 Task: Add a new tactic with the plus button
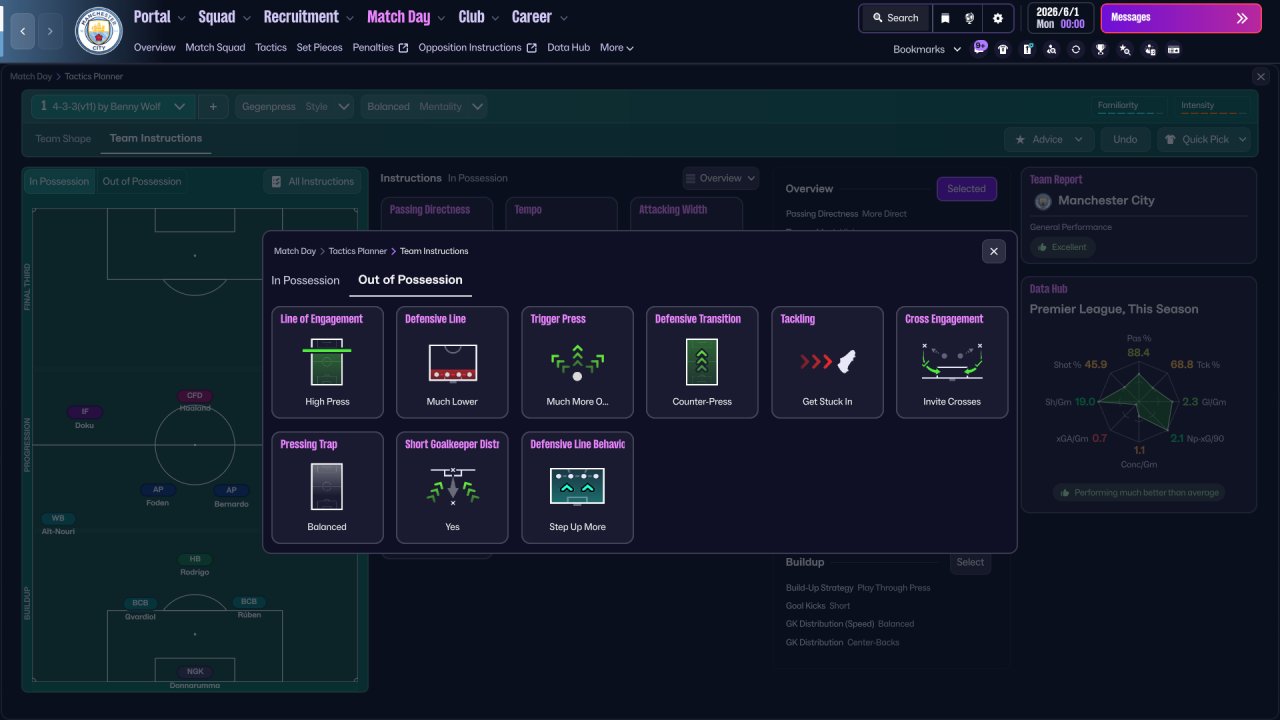click(212, 106)
